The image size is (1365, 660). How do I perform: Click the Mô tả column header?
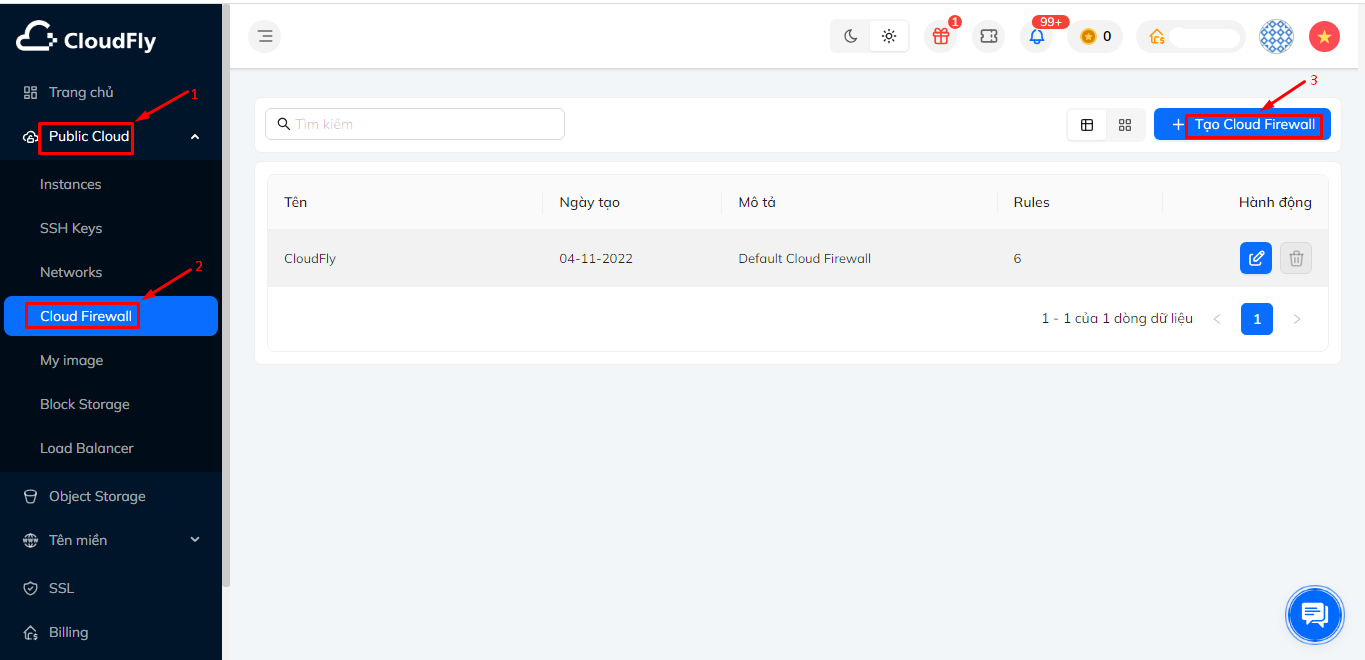point(757,202)
